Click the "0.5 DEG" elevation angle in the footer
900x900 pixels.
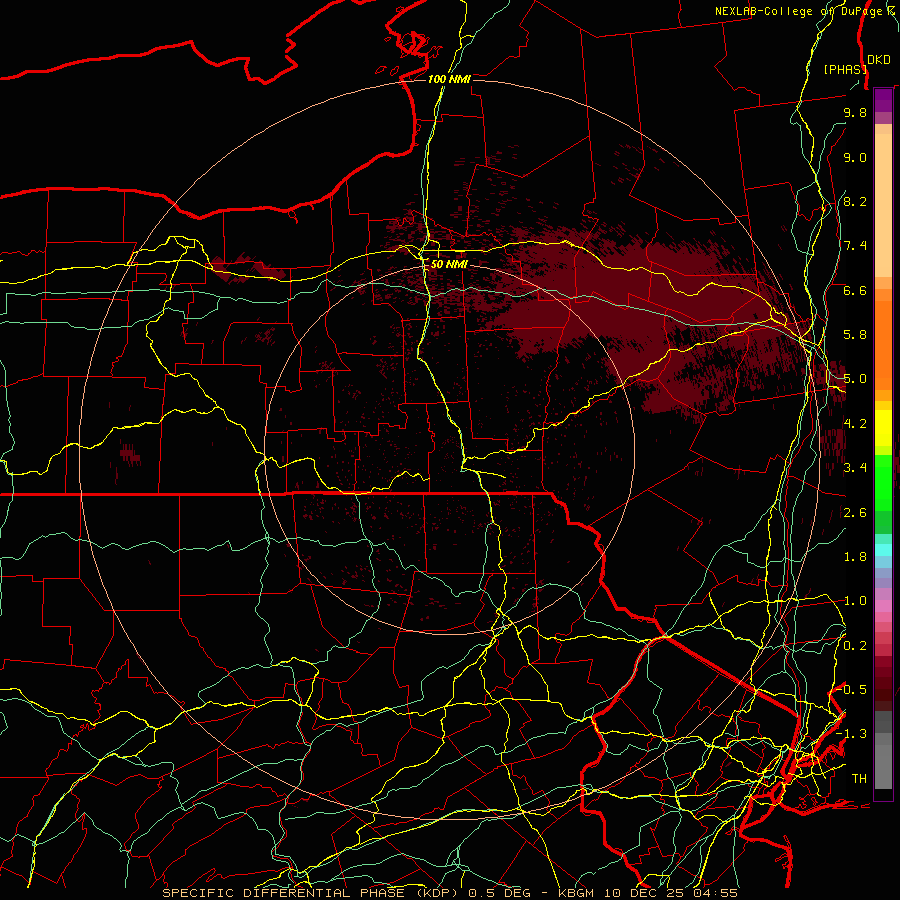click(499, 893)
